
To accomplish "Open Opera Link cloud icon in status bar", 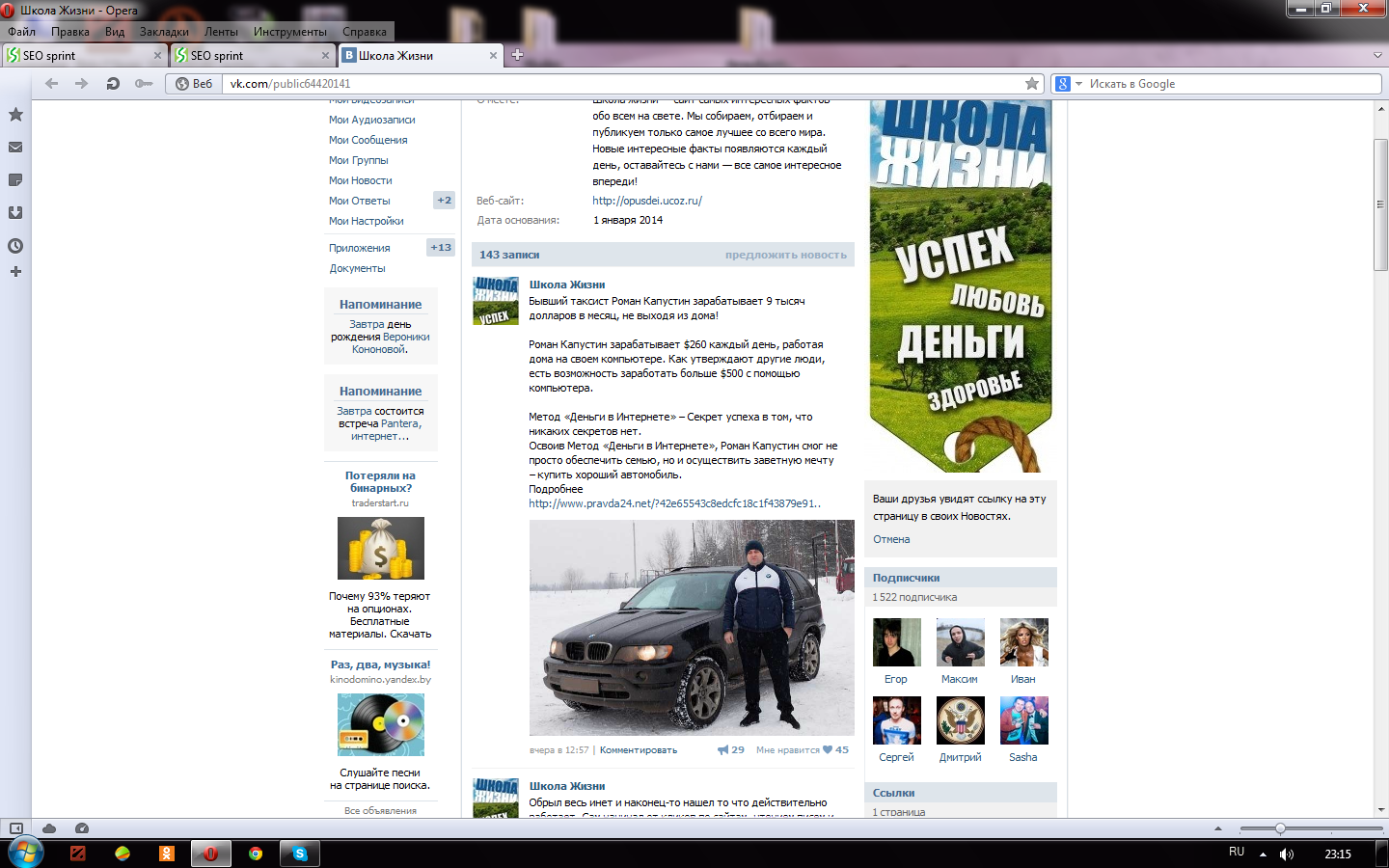I will (49, 828).
